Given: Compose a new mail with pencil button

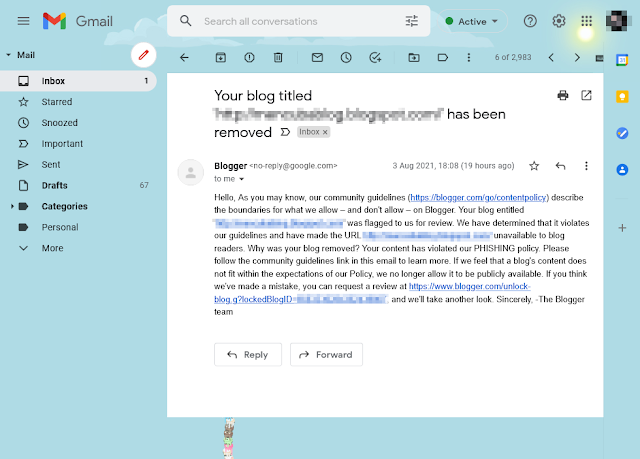Looking at the screenshot, I should click(x=143, y=55).
